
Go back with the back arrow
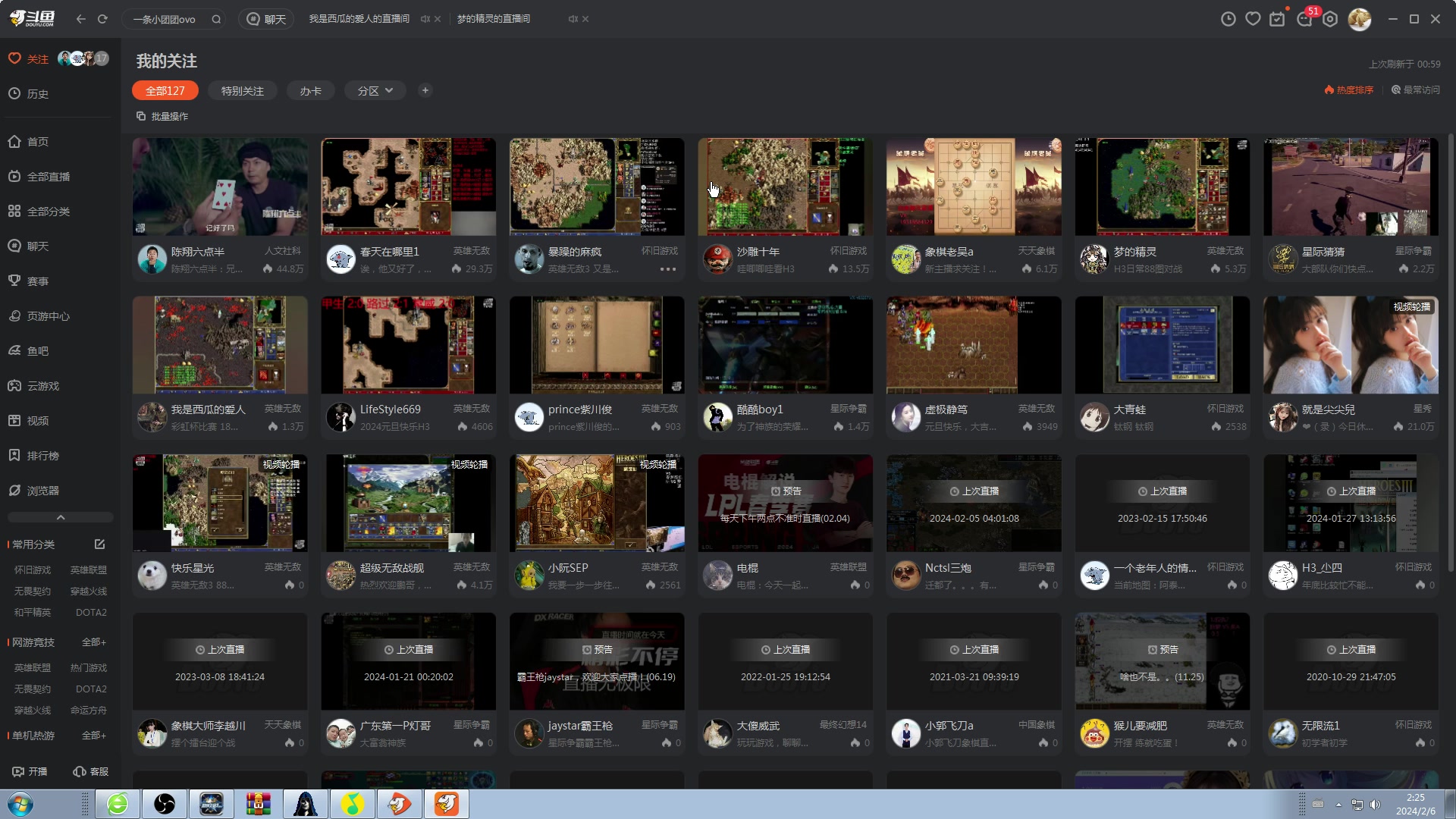click(x=81, y=19)
